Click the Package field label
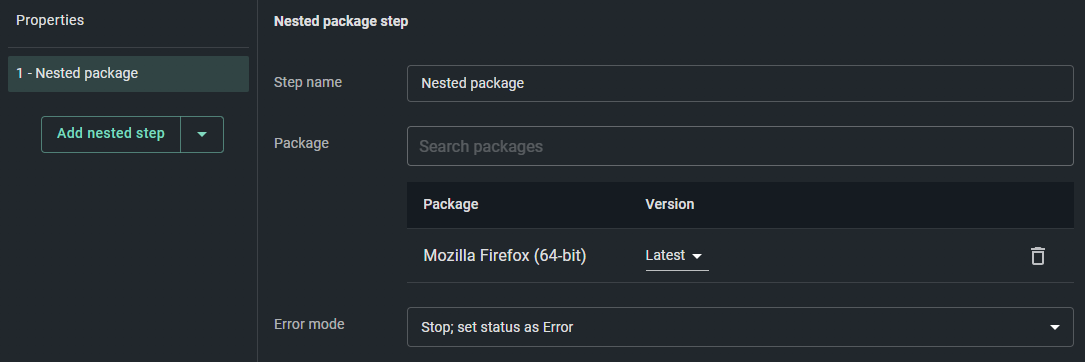 pos(301,143)
